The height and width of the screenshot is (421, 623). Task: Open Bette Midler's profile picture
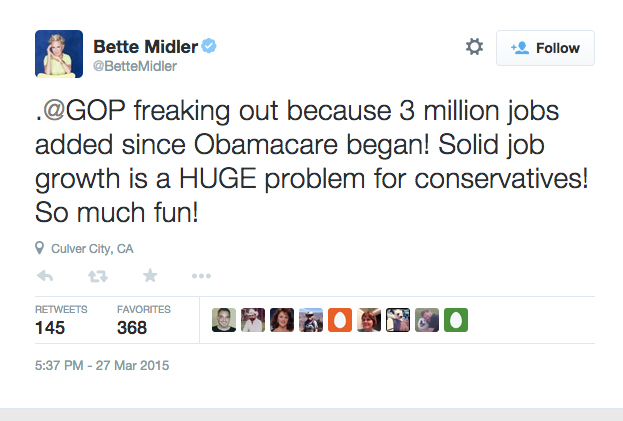click(59, 54)
